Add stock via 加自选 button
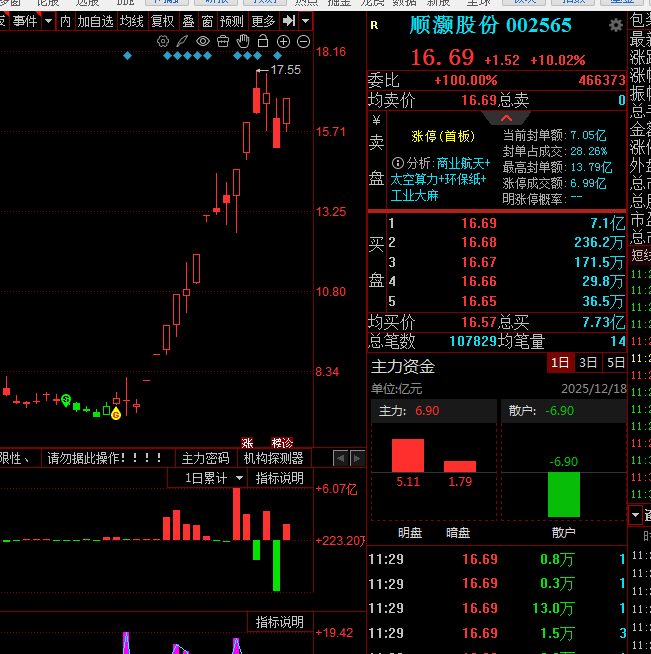 (x=96, y=21)
